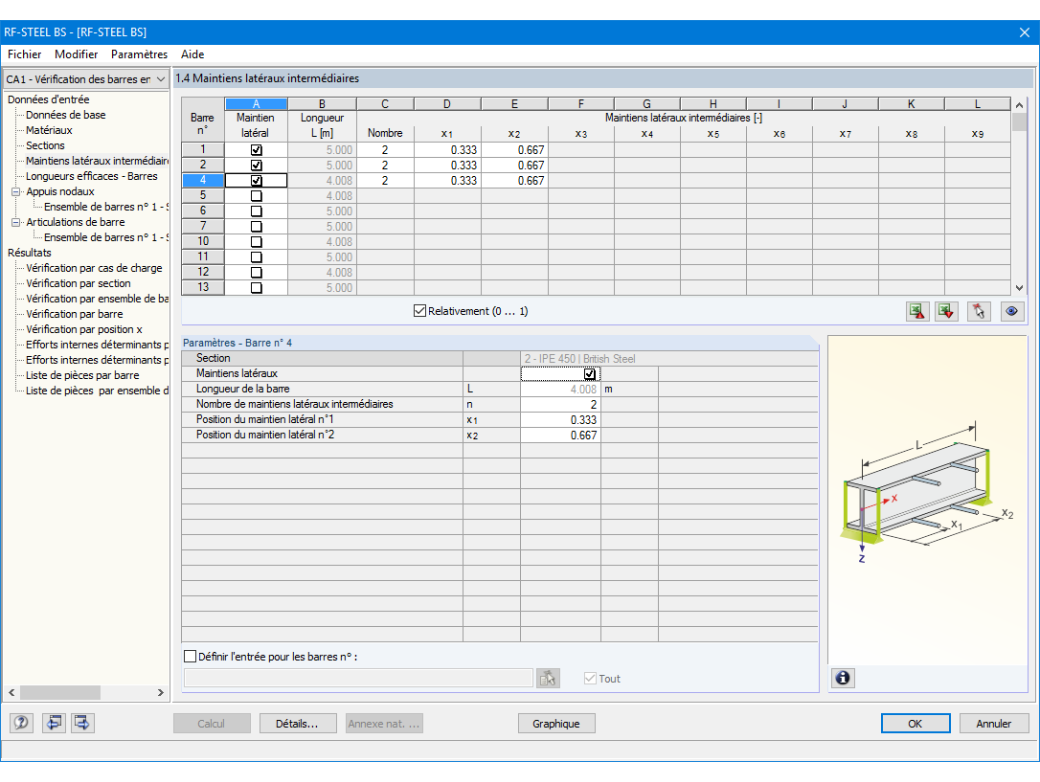
Task: Click column A header in the table
Action: click(256, 104)
